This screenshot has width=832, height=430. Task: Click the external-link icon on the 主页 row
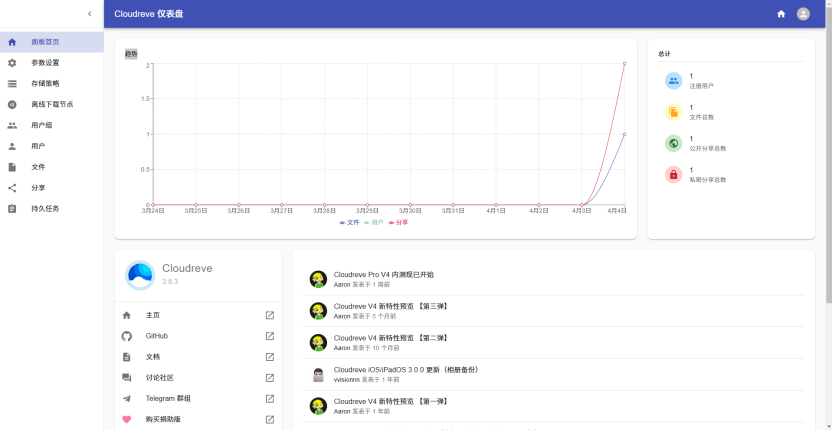[x=270, y=315]
